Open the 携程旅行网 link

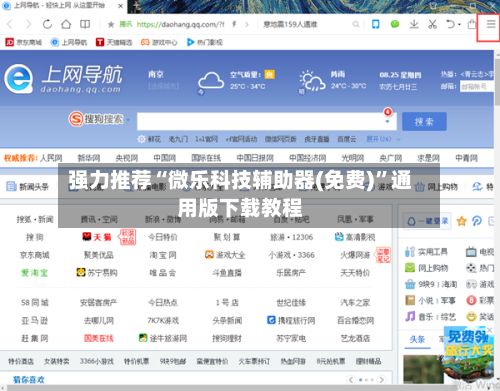pyautogui.click(x=291, y=320)
